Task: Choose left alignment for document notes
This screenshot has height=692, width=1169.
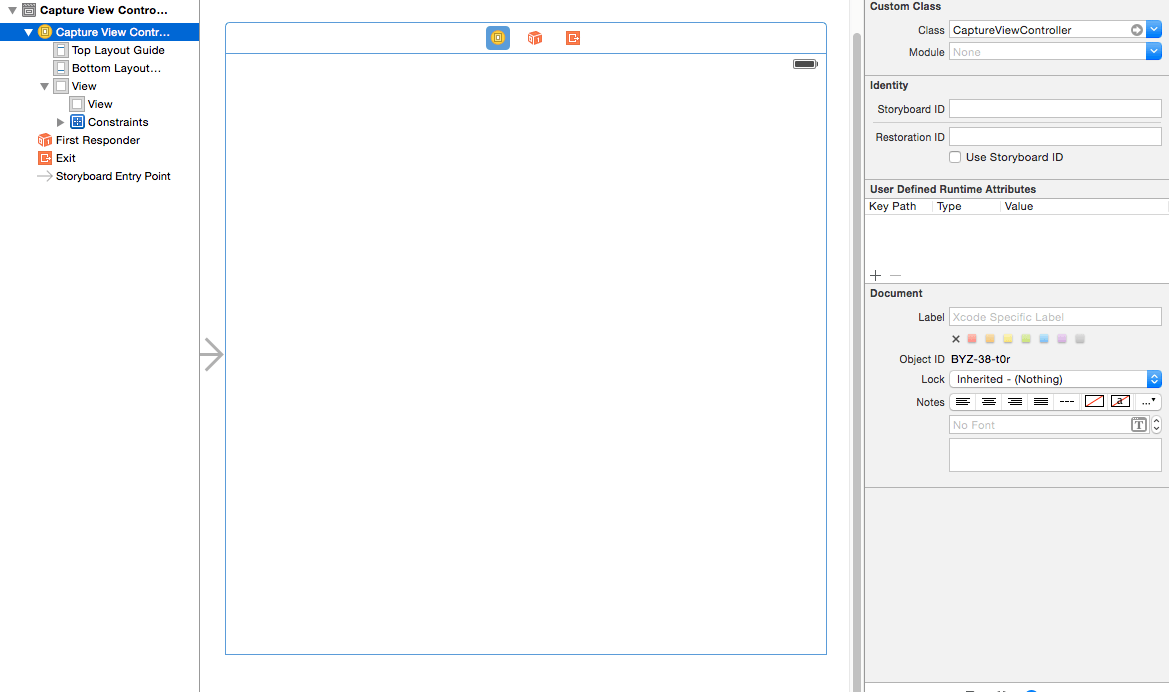Action: 962,401
